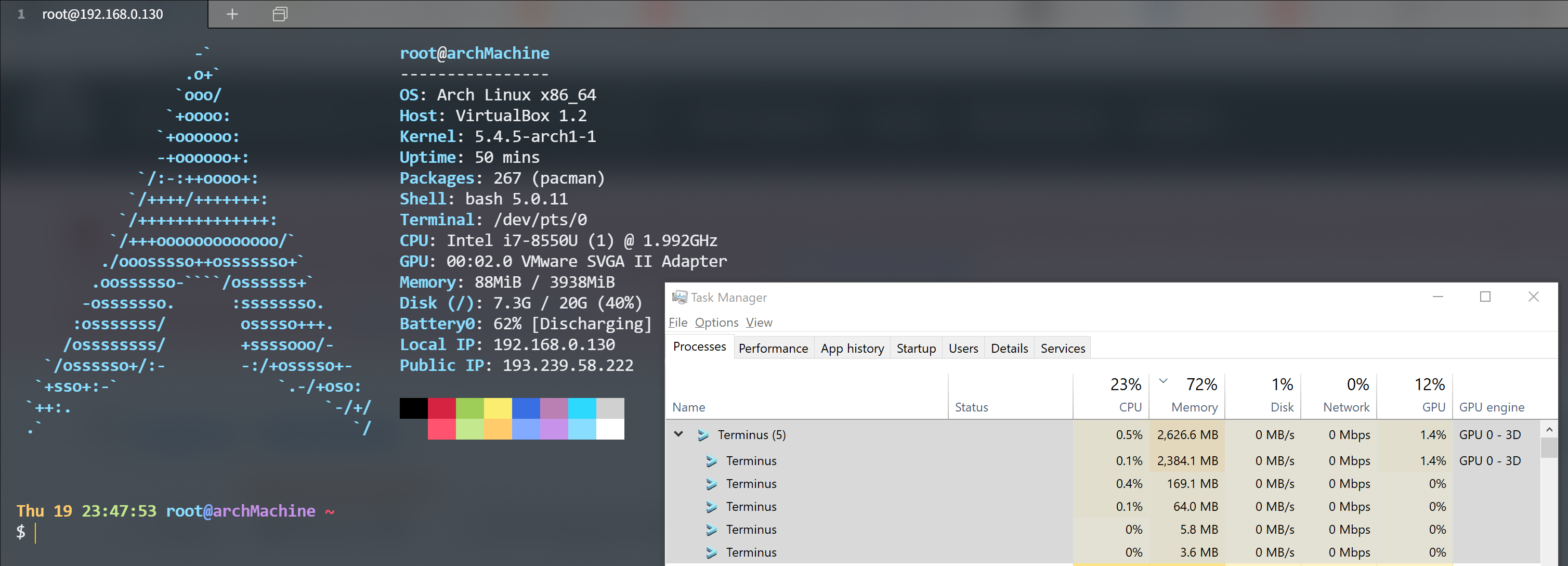
Task: Click the Status column header
Action: click(972, 407)
